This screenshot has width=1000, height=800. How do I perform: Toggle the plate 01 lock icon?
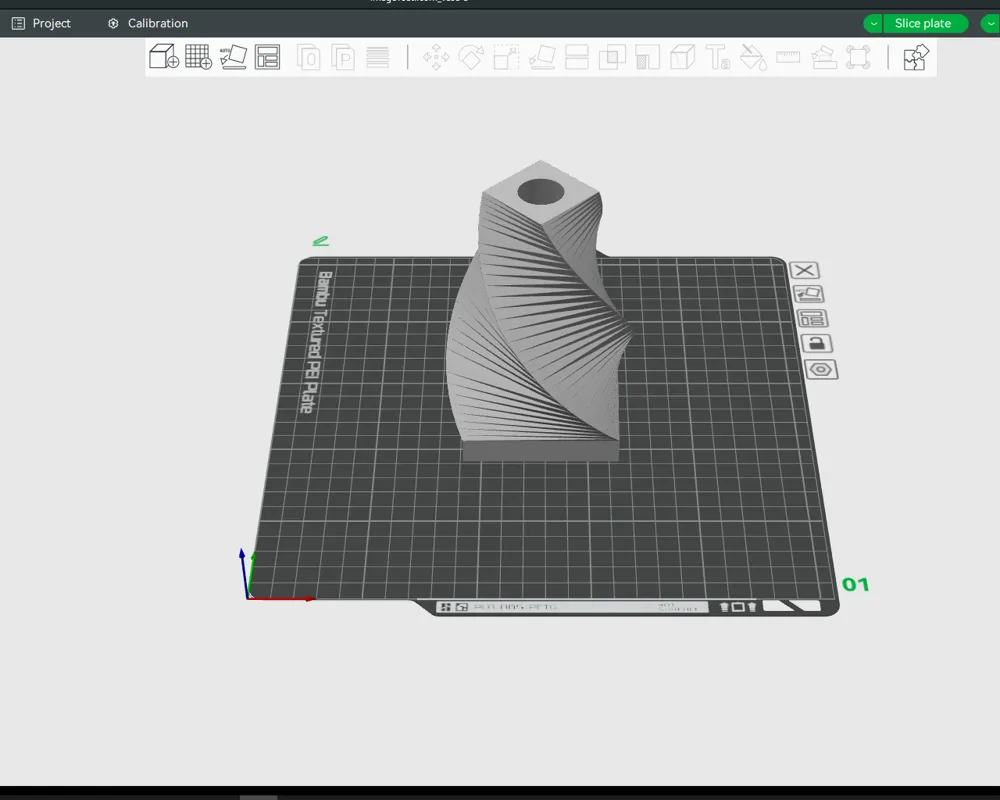[817, 344]
